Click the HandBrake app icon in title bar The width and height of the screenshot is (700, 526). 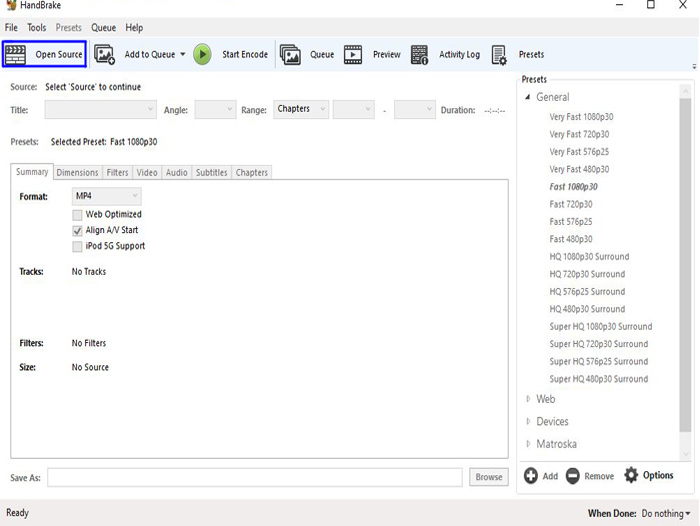pos(12,5)
